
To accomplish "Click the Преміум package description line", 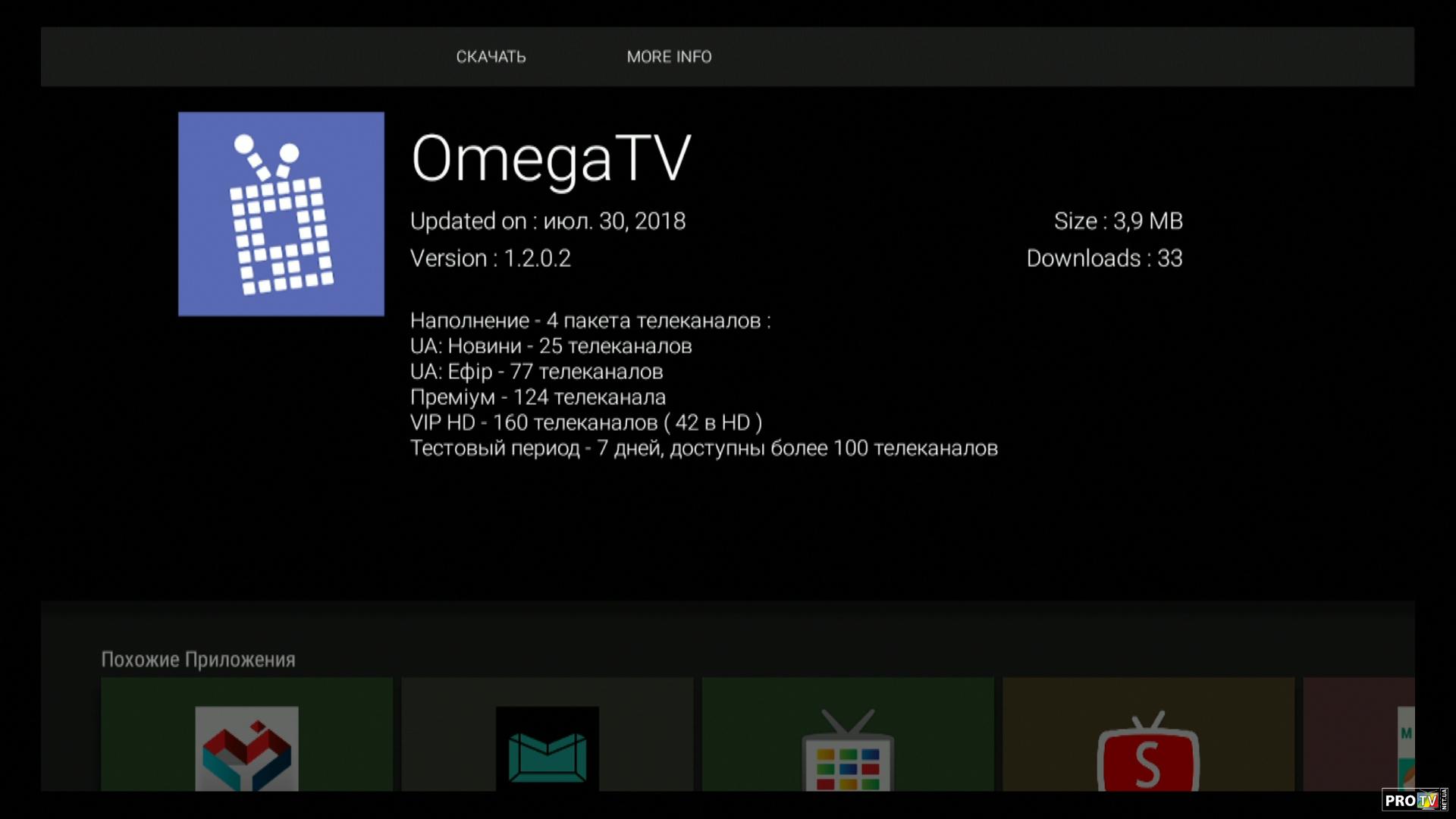I will click(538, 397).
